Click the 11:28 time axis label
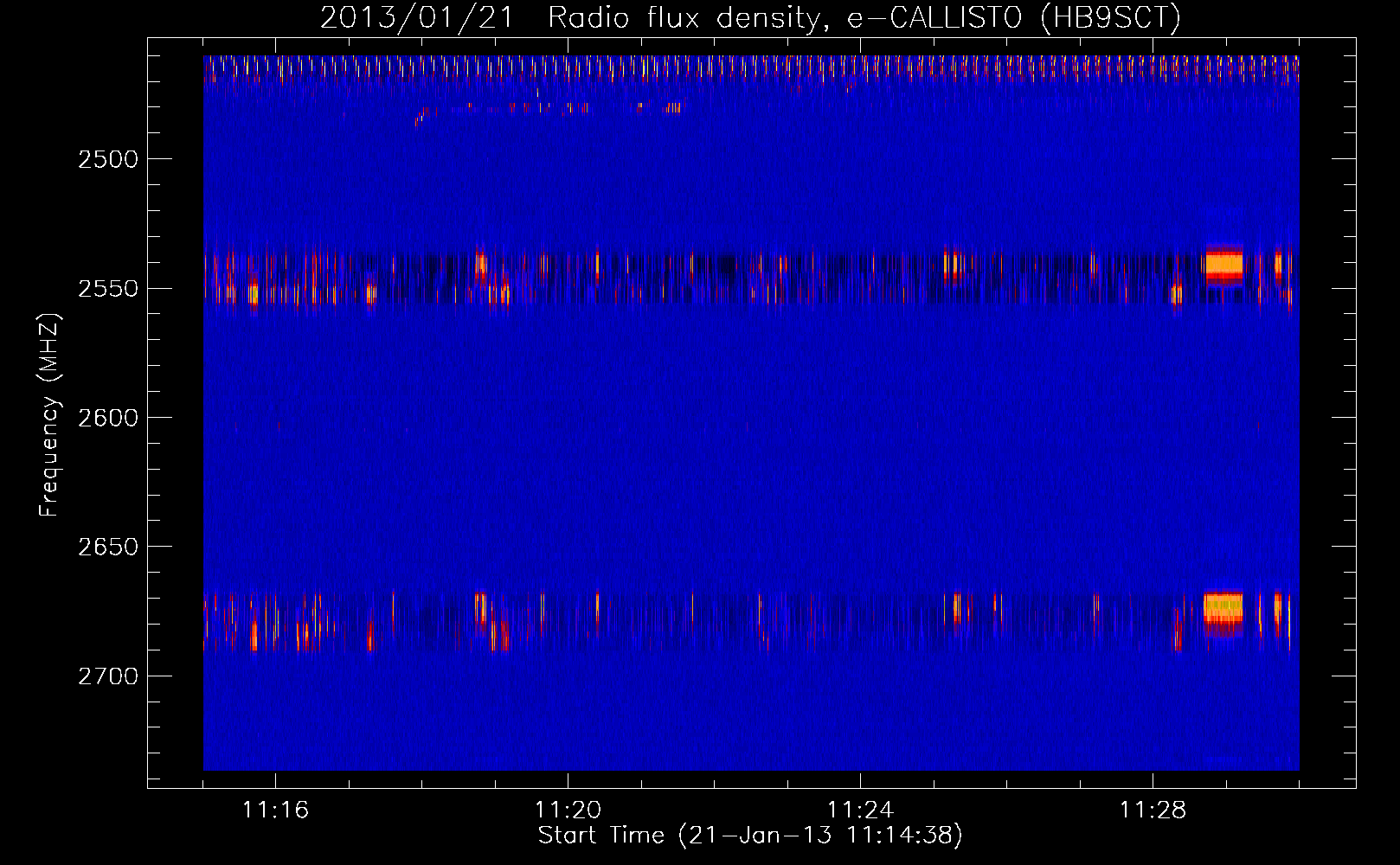1400x865 pixels. (x=1153, y=811)
